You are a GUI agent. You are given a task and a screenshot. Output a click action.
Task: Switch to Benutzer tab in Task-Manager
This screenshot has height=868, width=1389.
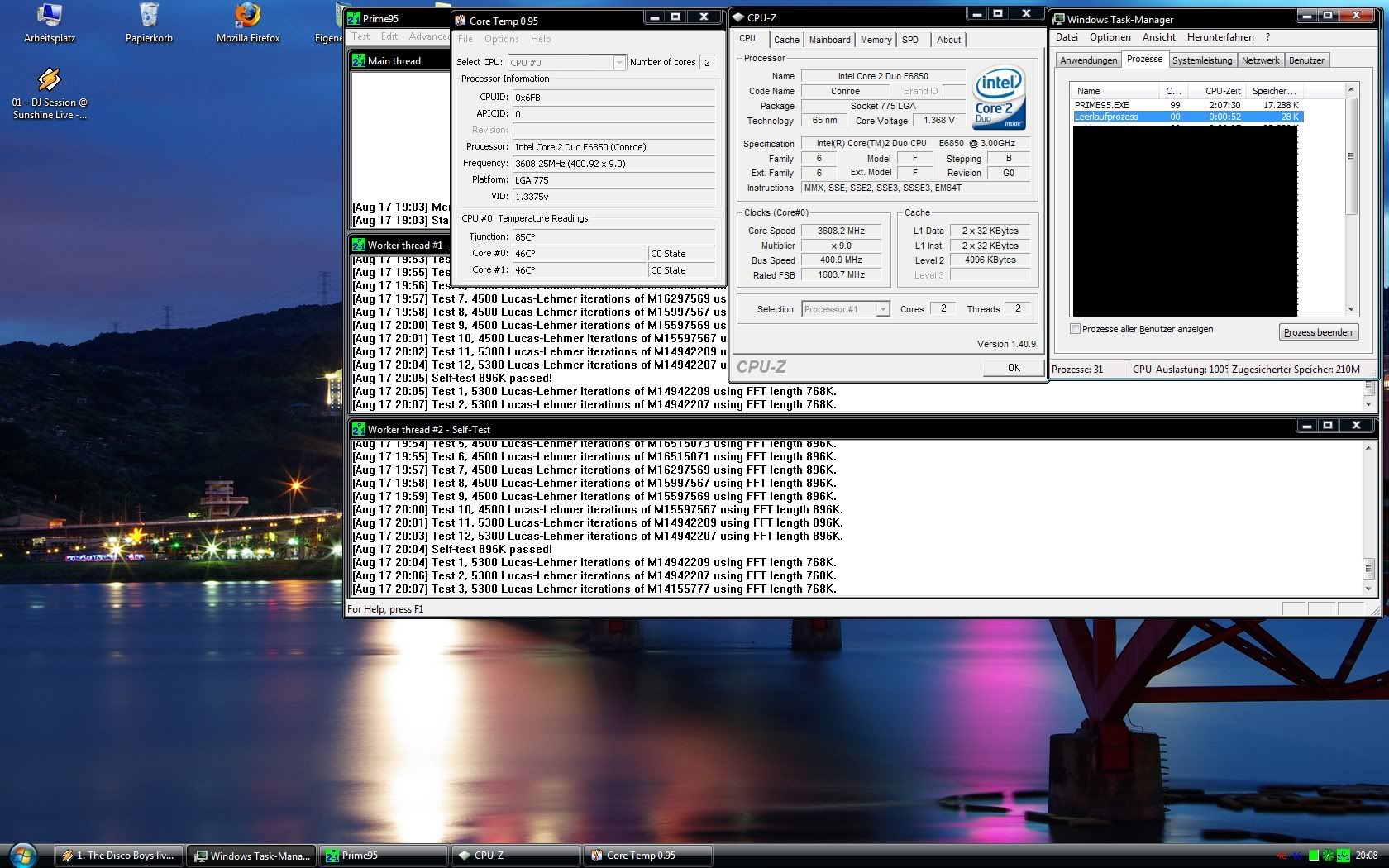pos(1306,60)
